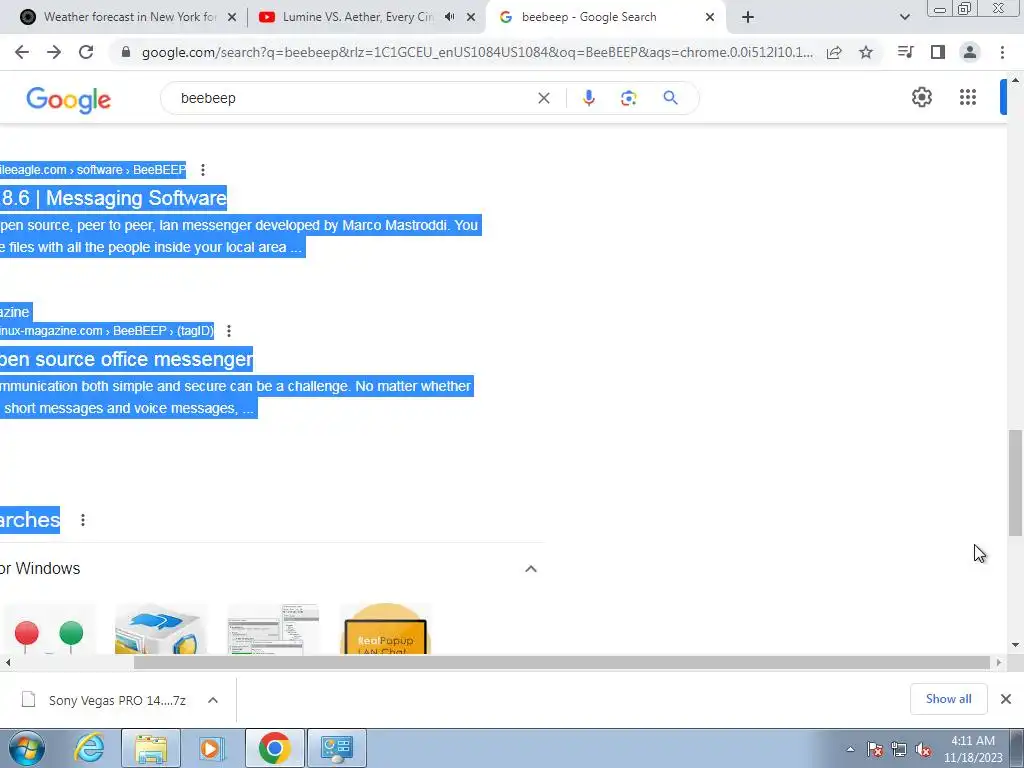Image resolution: width=1024 pixels, height=768 pixels.
Task: Show hidden tray icons arrow
Action: (x=850, y=750)
